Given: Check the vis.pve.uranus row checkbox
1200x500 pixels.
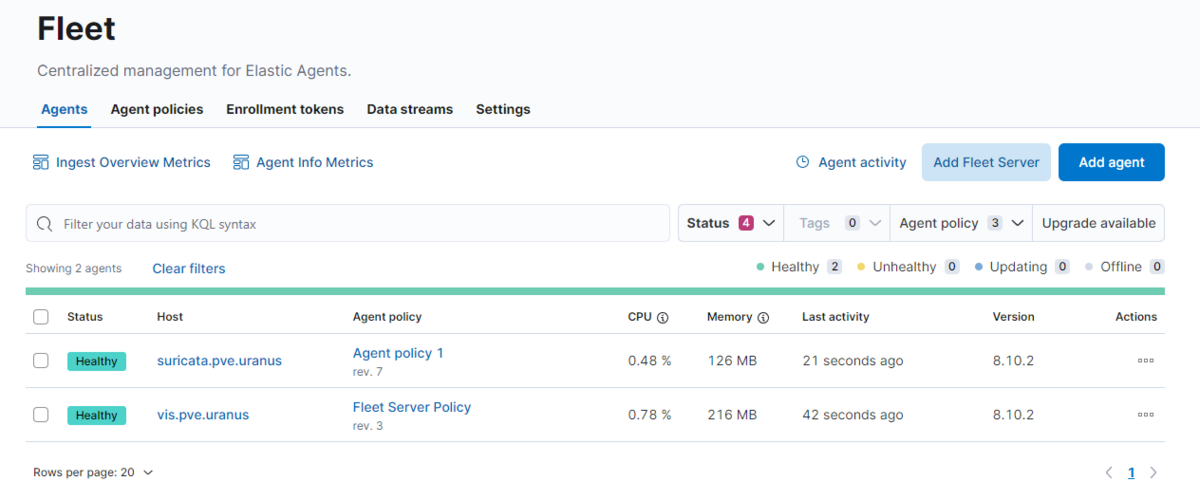Looking at the screenshot, I should tap(41, 414).
